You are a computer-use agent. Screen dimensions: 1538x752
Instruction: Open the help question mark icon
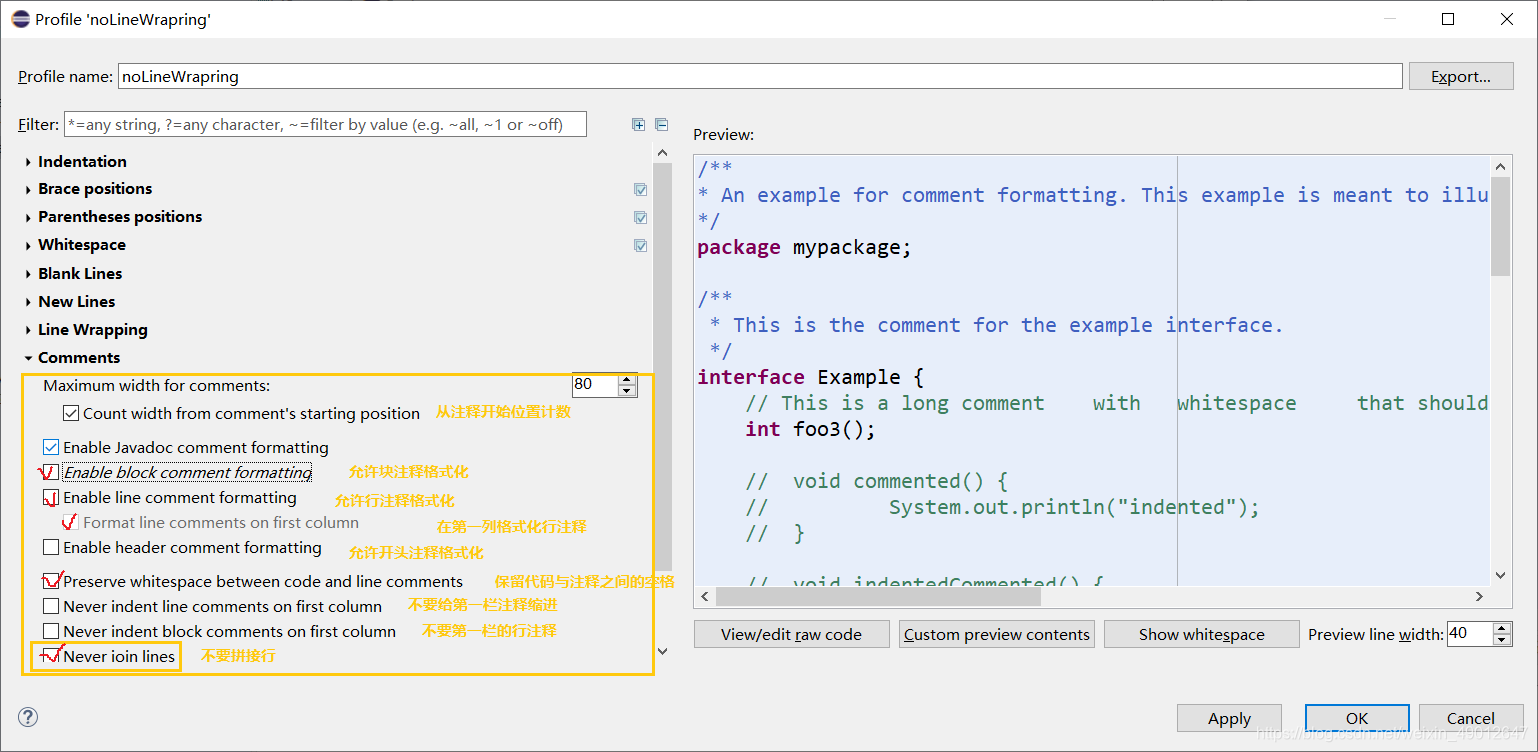(x=28, y=717)
